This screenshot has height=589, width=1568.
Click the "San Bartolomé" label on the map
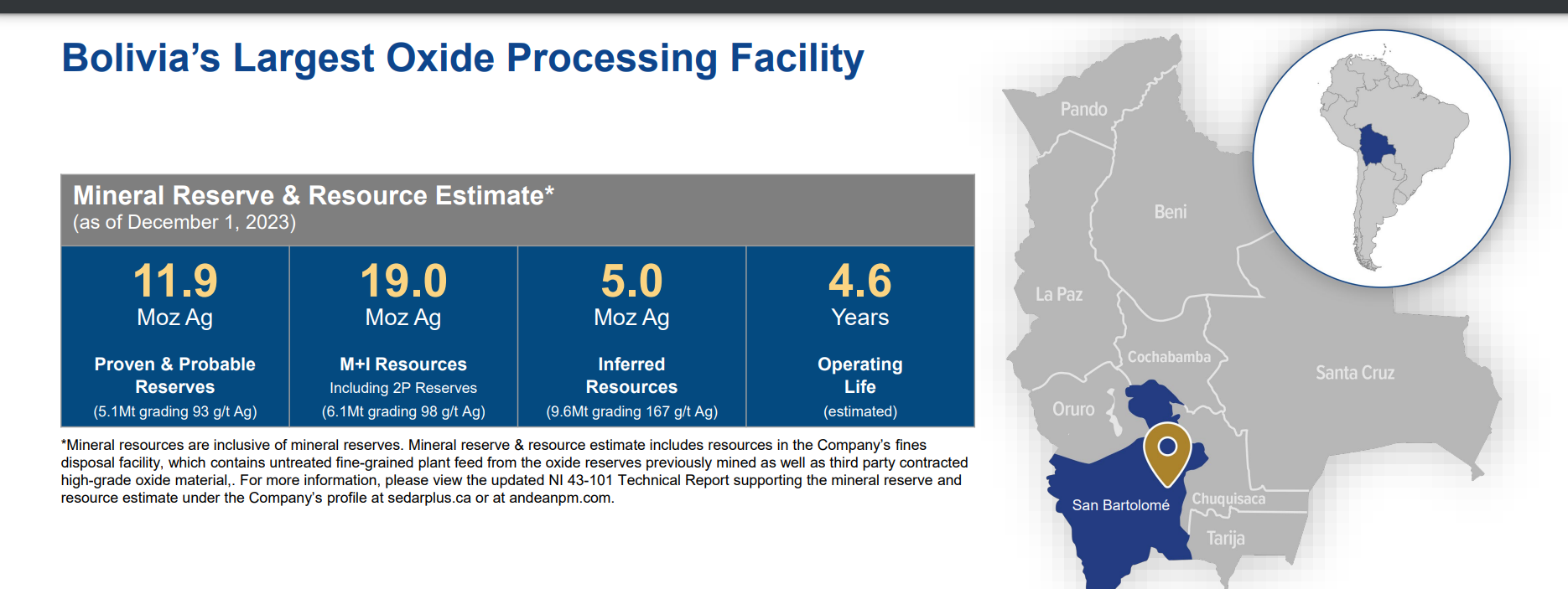pos(1120,505)
